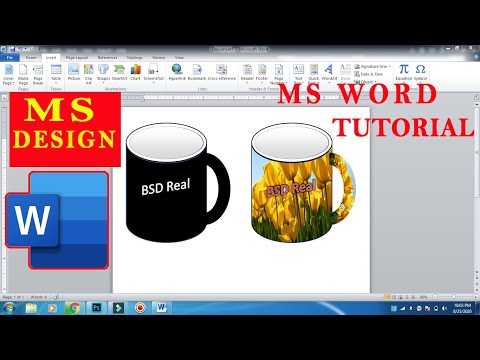Open Photoshop from the taskbar
This screenshot has height=360, width=480.
point(97,308)
